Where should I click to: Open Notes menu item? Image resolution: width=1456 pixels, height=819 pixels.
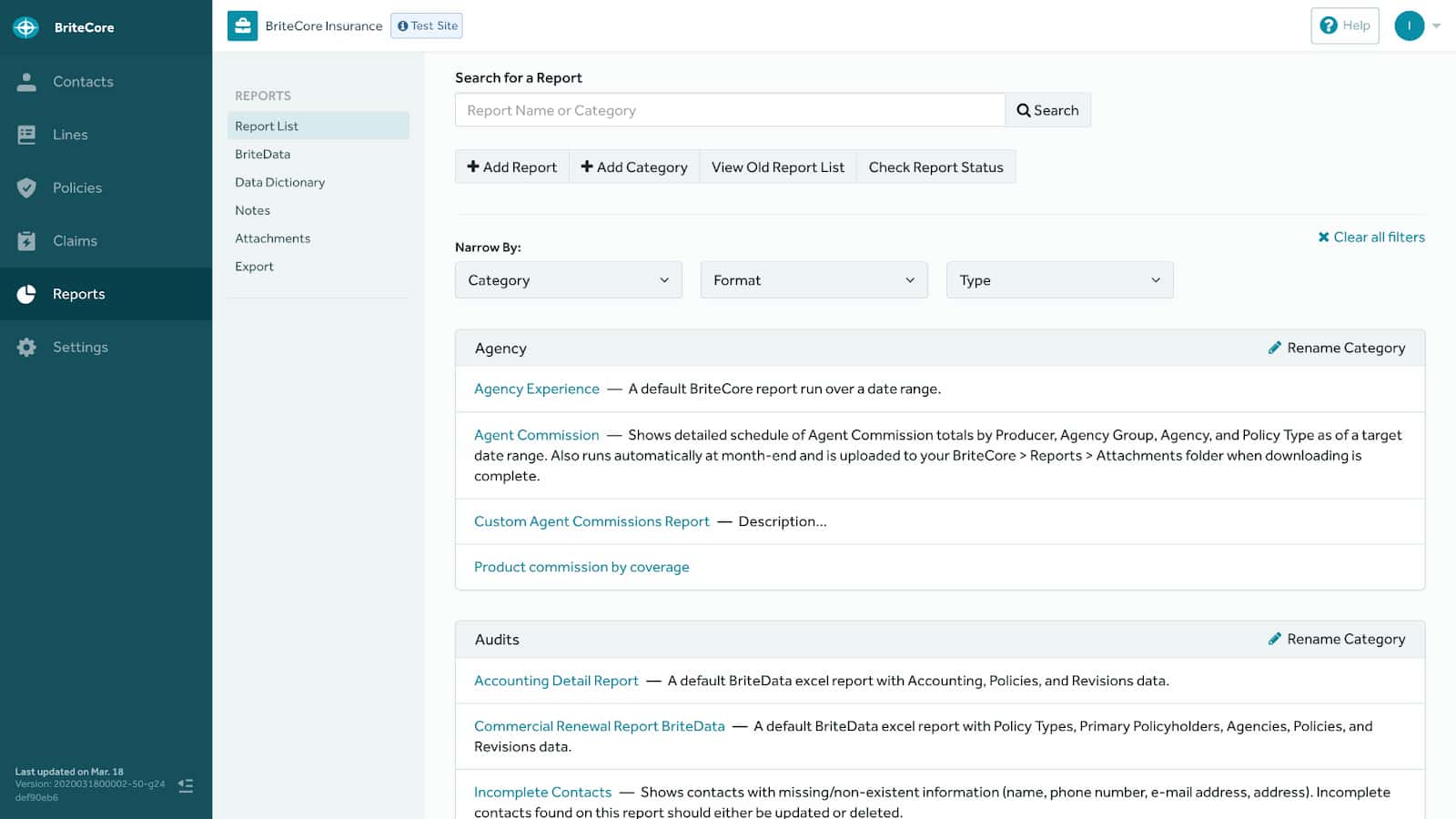click(253, 210)
